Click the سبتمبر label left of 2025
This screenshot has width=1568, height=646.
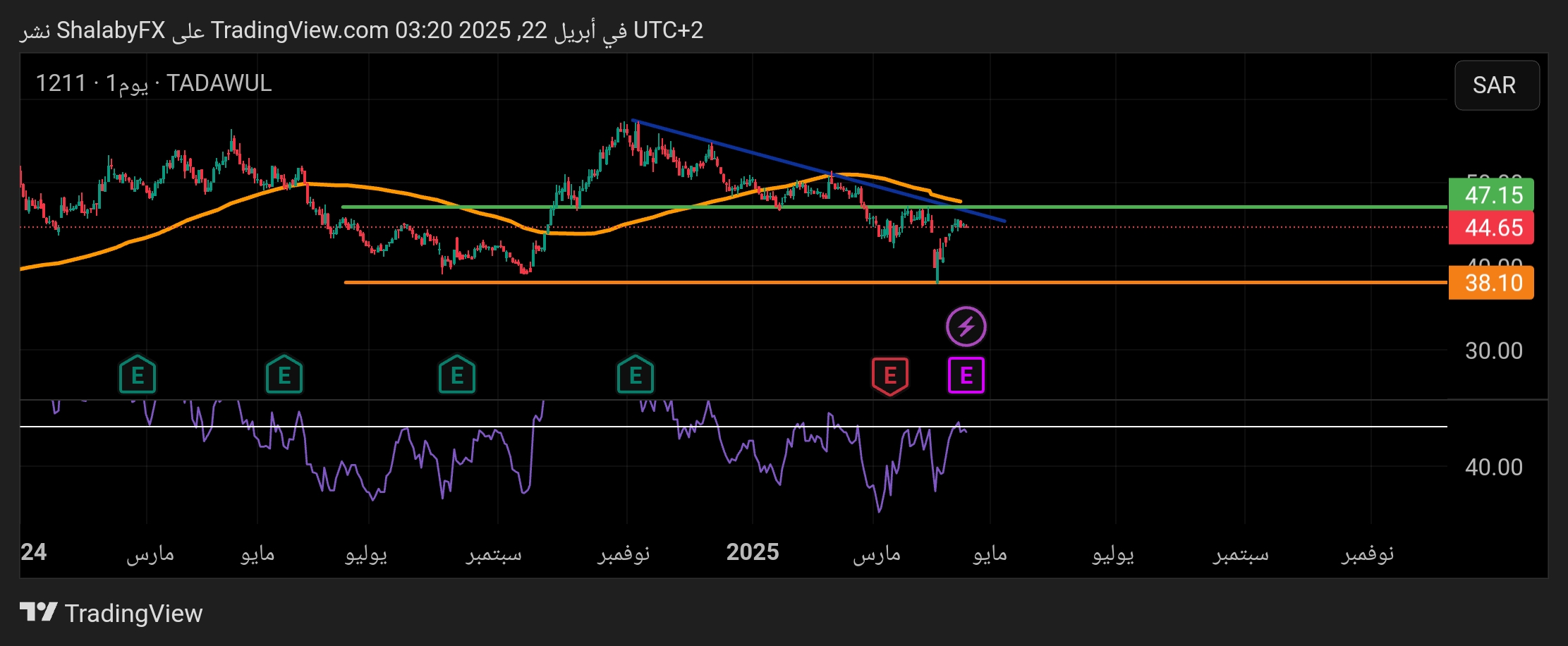click(x=494, y=554)
